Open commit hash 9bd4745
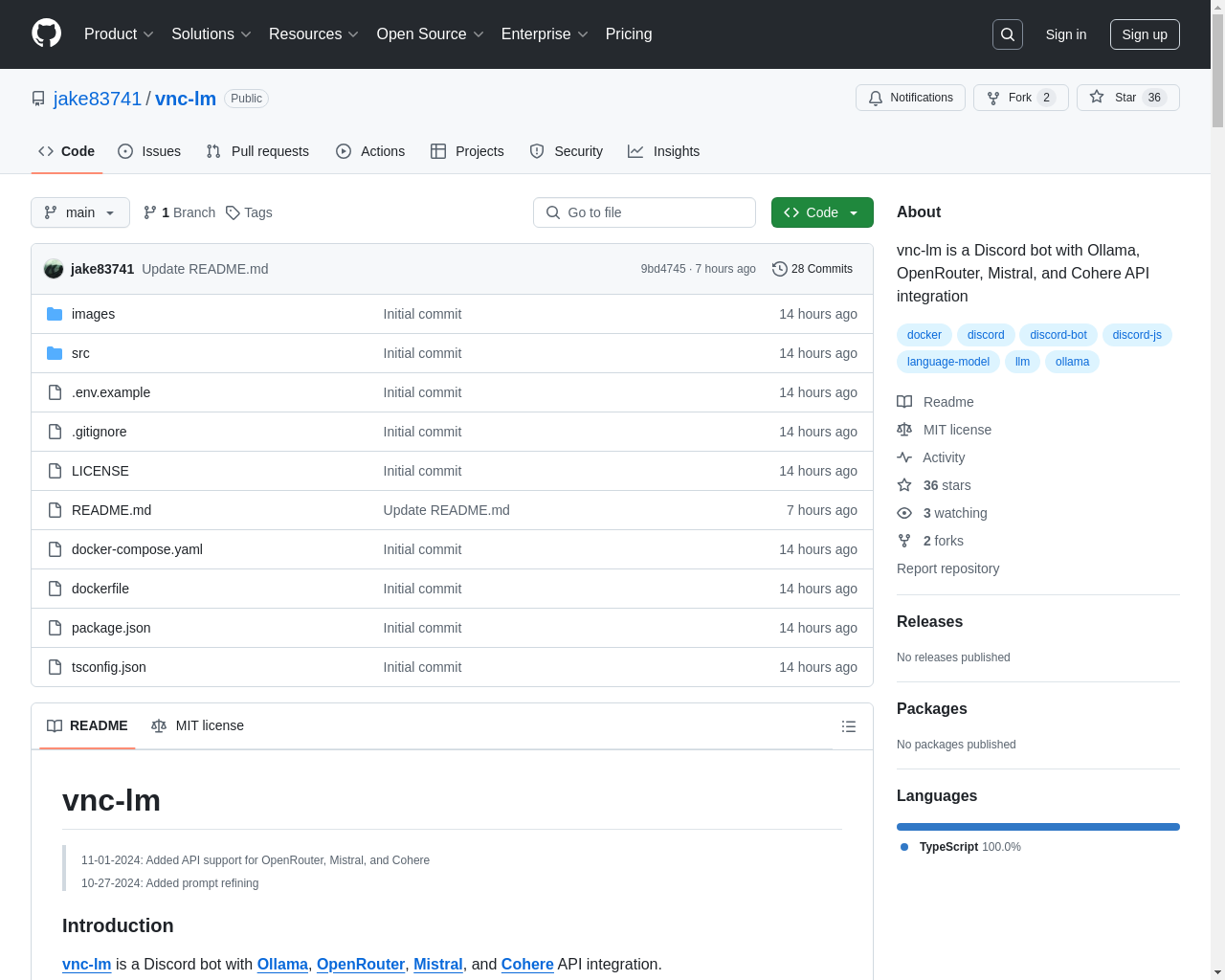Screen dimensions: 1225x980 point(663,269)
